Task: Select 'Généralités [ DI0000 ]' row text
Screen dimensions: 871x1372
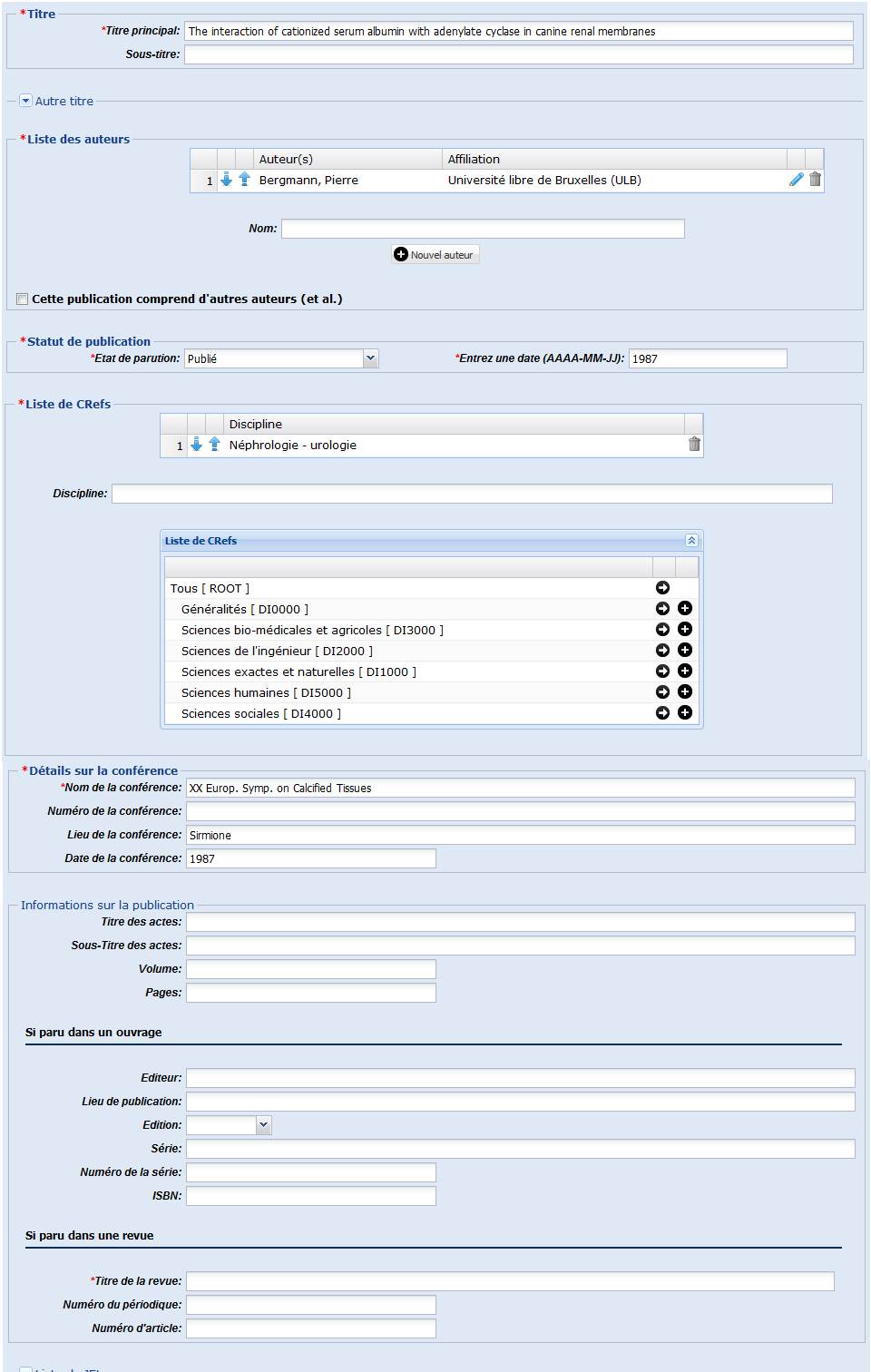Action: click(x=245, y=609)
